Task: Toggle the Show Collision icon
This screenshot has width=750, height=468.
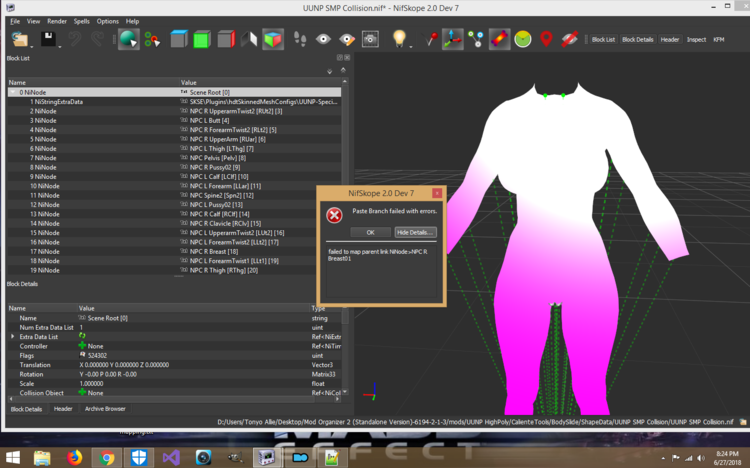Action: click(x=499, y=39)
